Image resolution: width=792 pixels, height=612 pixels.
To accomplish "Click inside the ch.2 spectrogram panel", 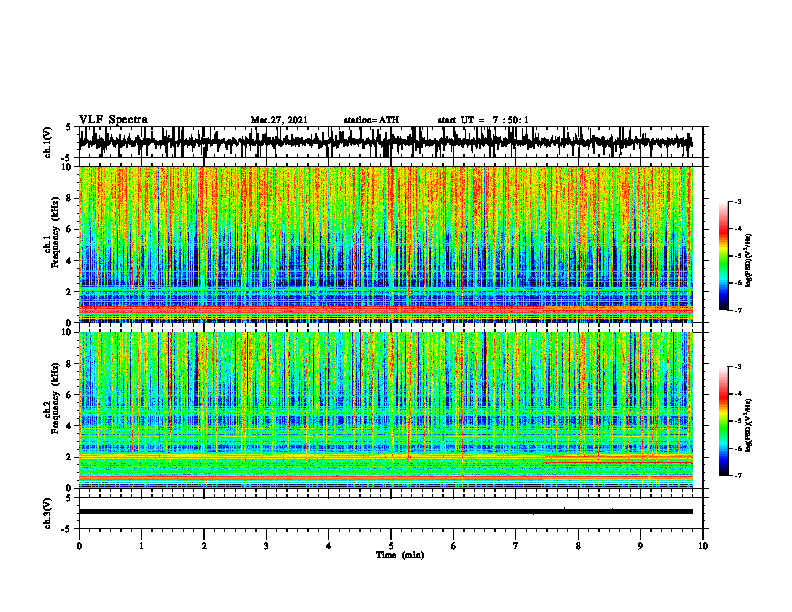I will [385, 410].
